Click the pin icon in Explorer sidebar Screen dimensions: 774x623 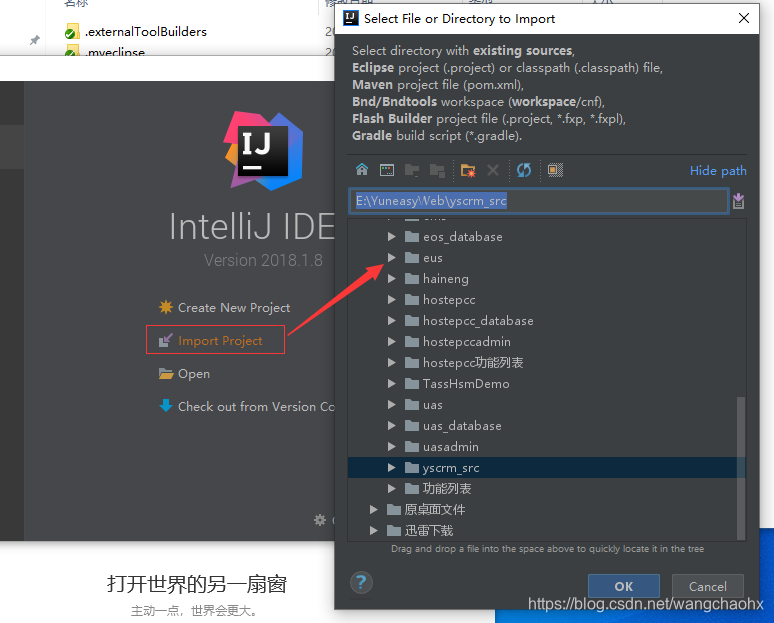(35, 40)
